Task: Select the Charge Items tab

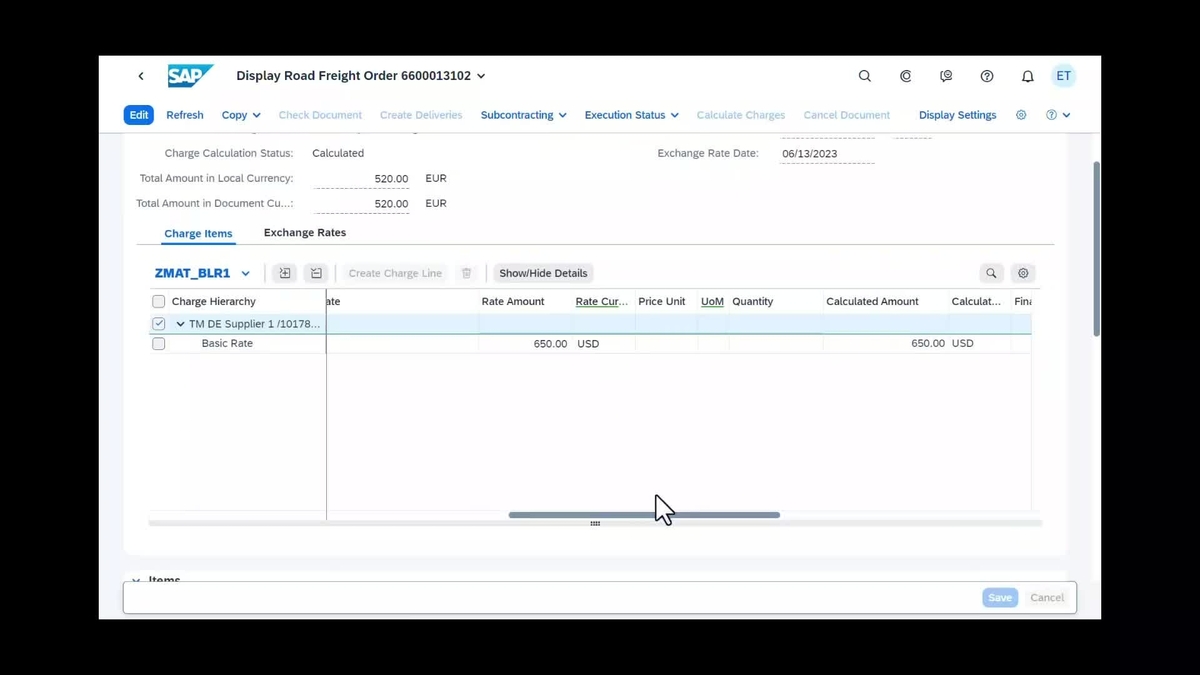Action: tap(197, 232)
